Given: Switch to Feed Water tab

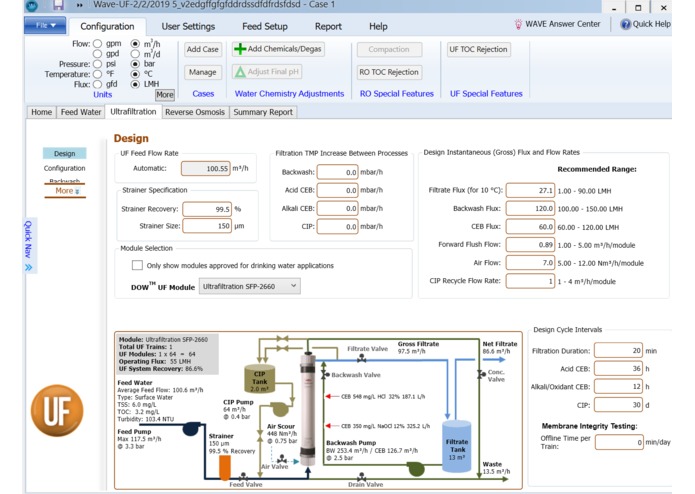Looking at the screenshot, I should point(81,112).
